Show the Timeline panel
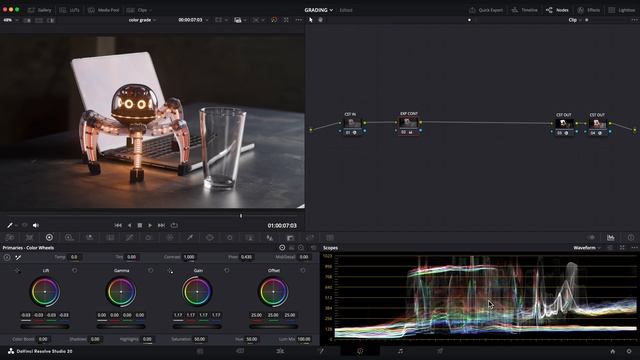640x360 pixels. (x=524, y=10)
